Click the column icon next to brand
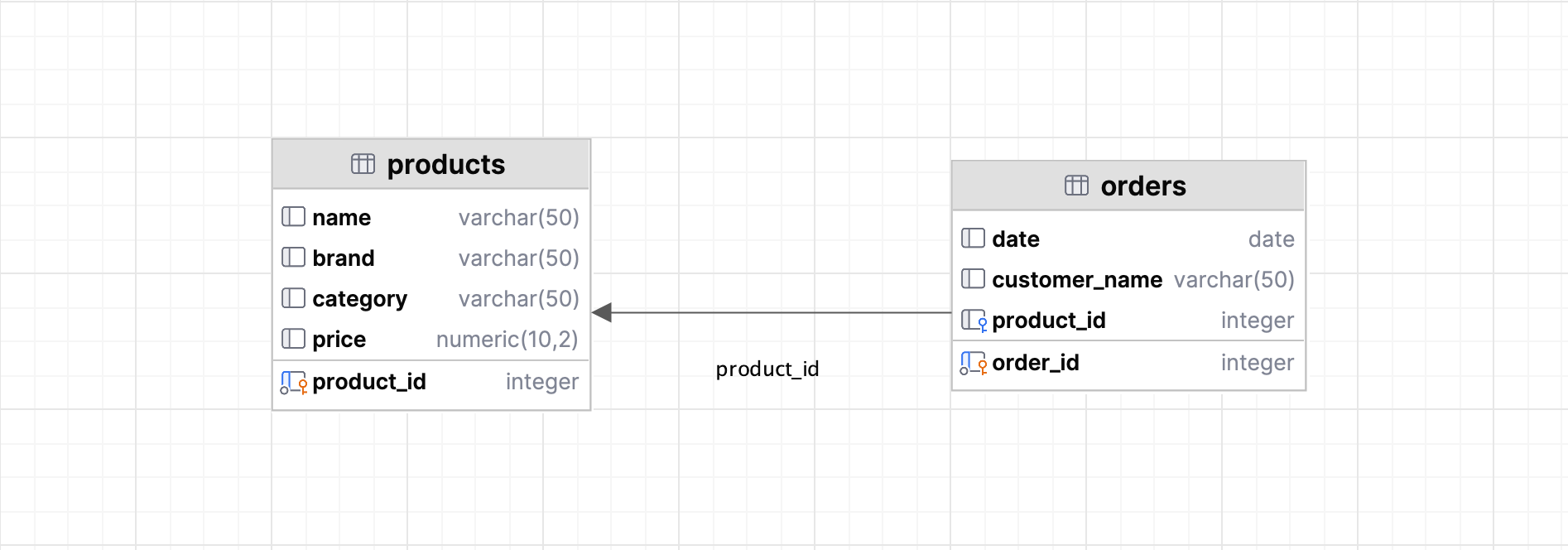The height and width of the screenshot is (550, 1568). click(x=293, y=258)
